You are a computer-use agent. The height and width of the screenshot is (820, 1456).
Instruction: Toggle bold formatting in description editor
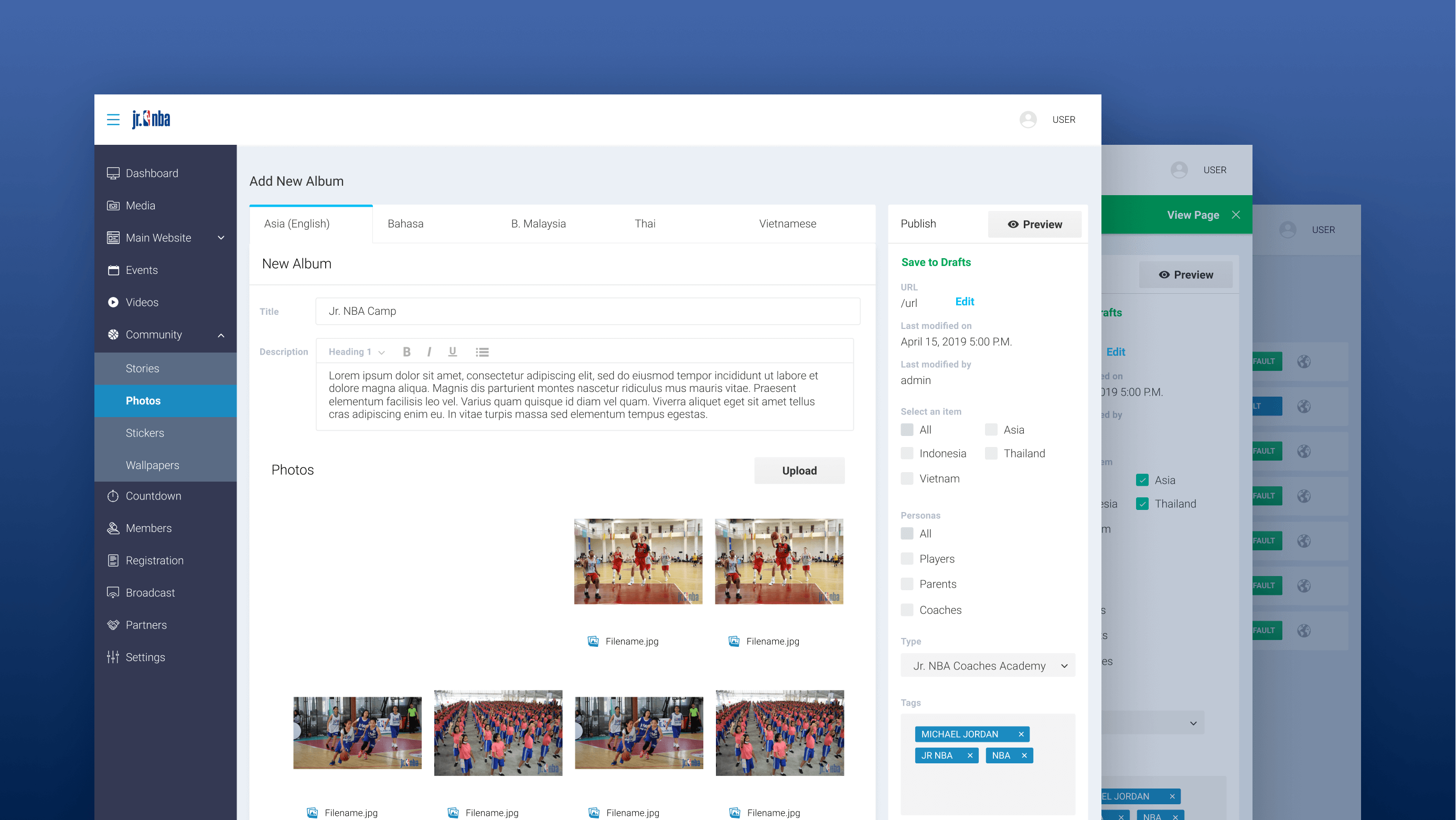click(x=406, y=352)
